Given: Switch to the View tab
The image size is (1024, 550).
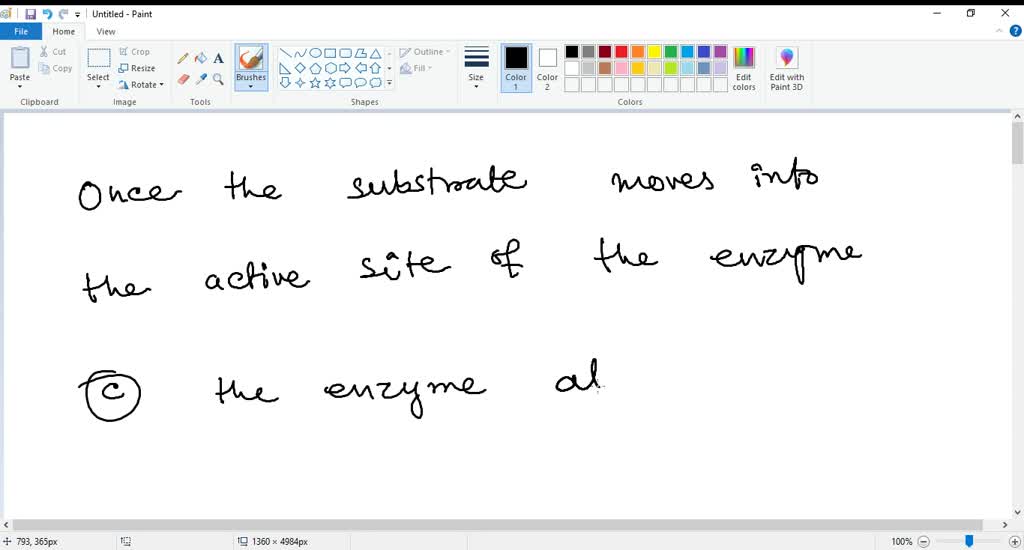Looking at the screenshot, I should 106,31.
